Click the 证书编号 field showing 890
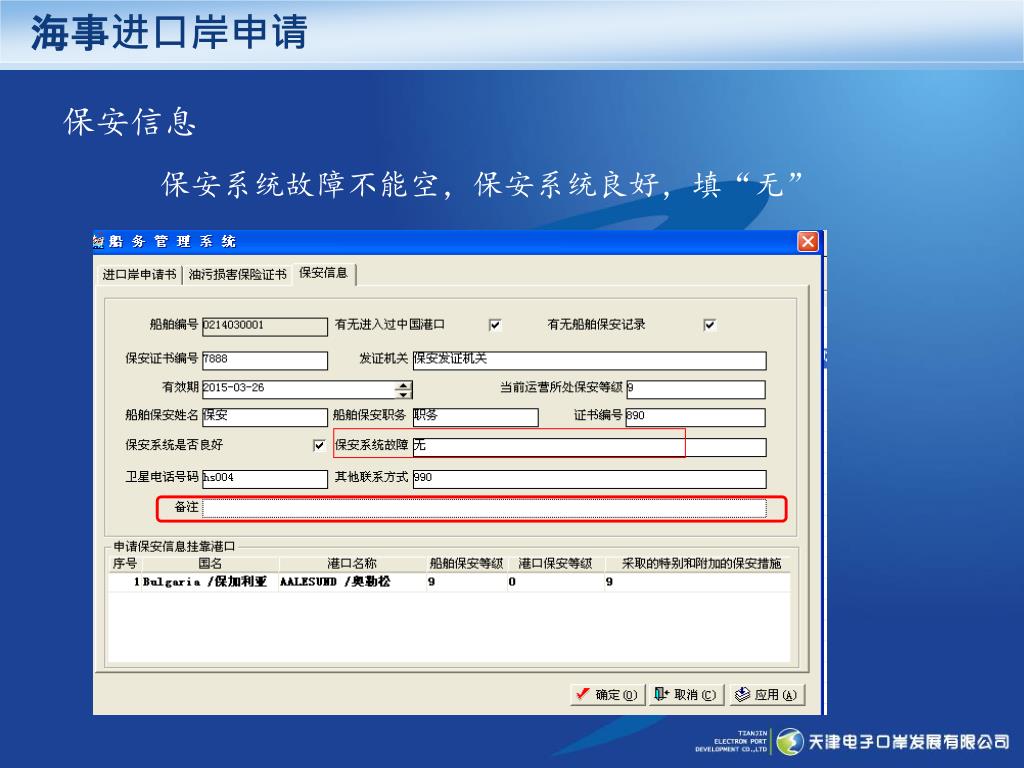Viewport: 1024px width, 768px height. coord(696,417)
